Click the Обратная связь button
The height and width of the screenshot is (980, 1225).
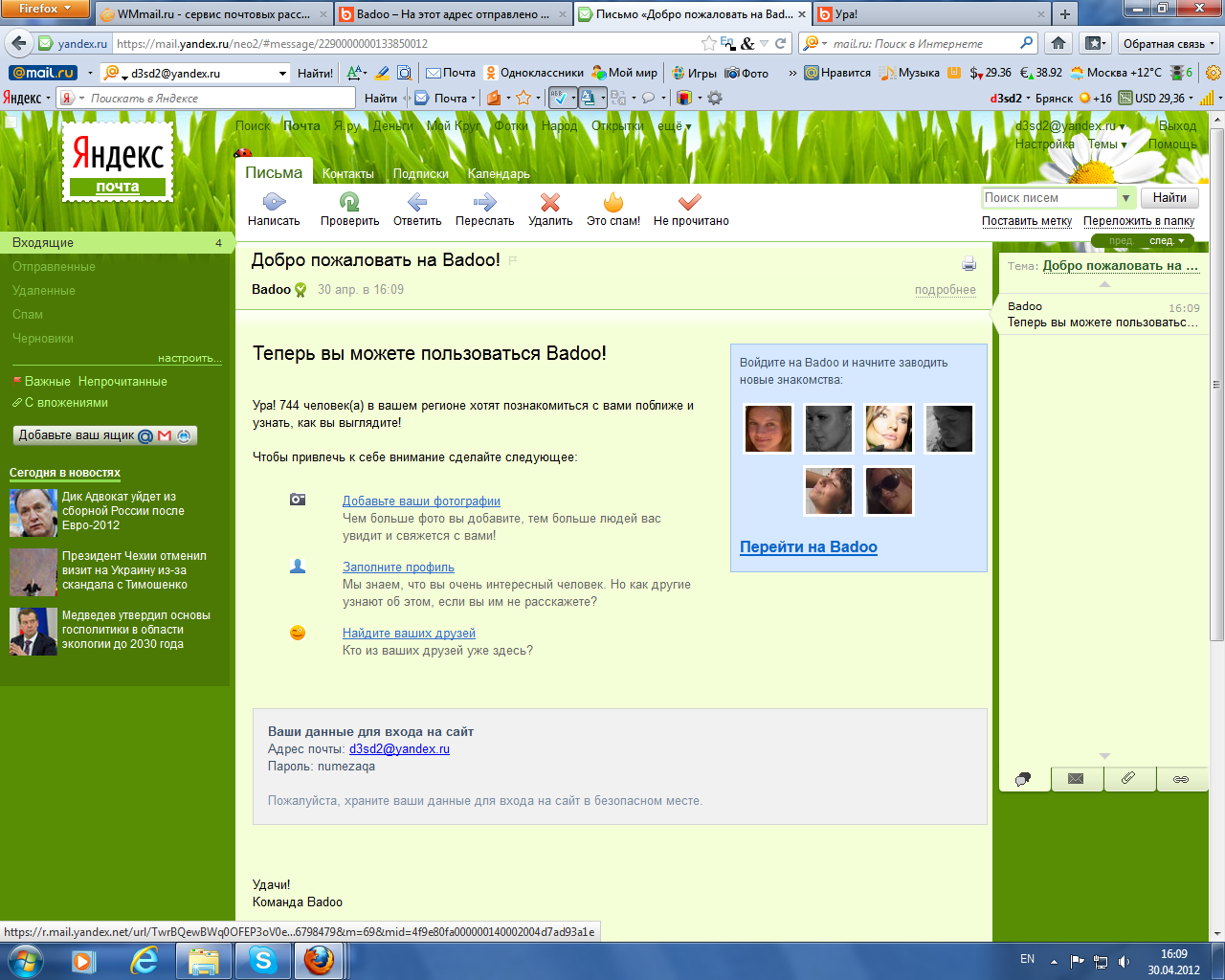pos(1168,43)
